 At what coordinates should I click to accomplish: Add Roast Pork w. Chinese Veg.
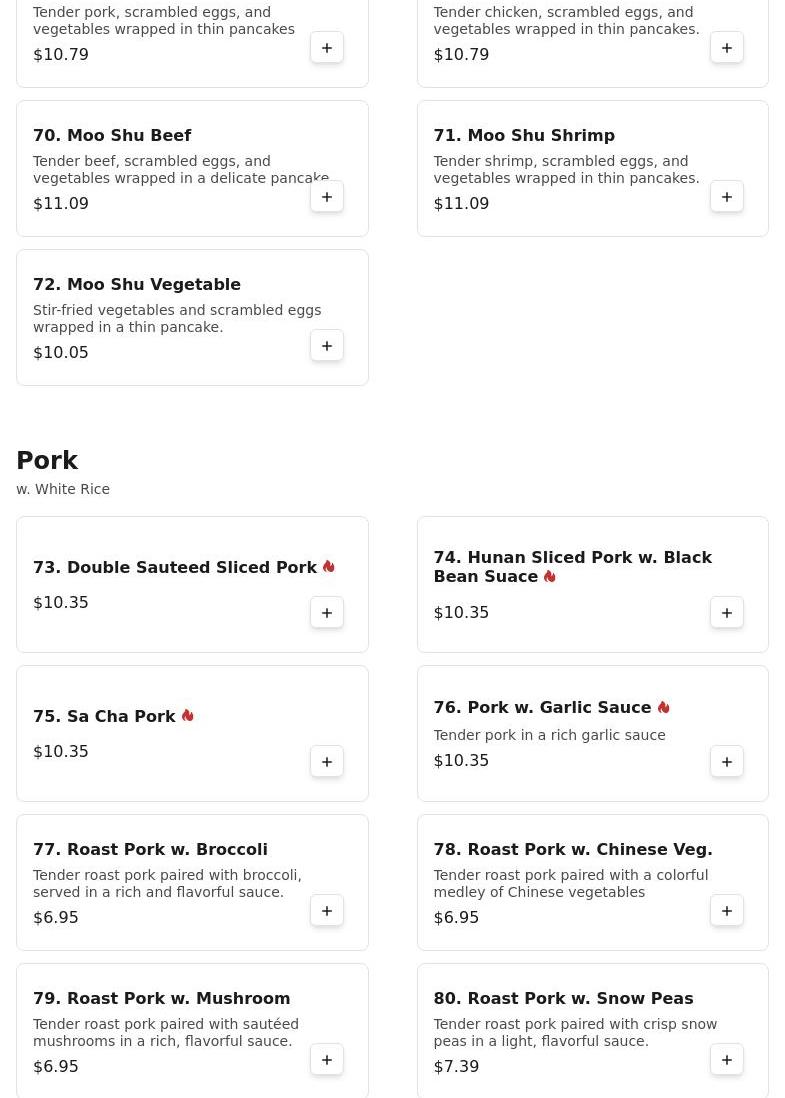point(727,911)
